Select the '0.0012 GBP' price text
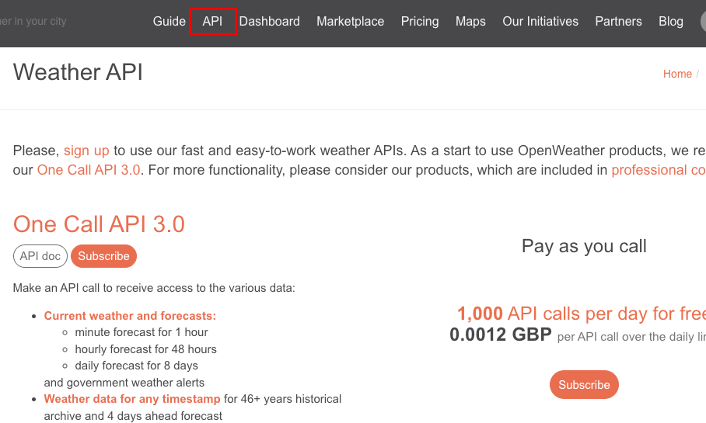Screen dimensions: 706x423 tap(500, 335)
